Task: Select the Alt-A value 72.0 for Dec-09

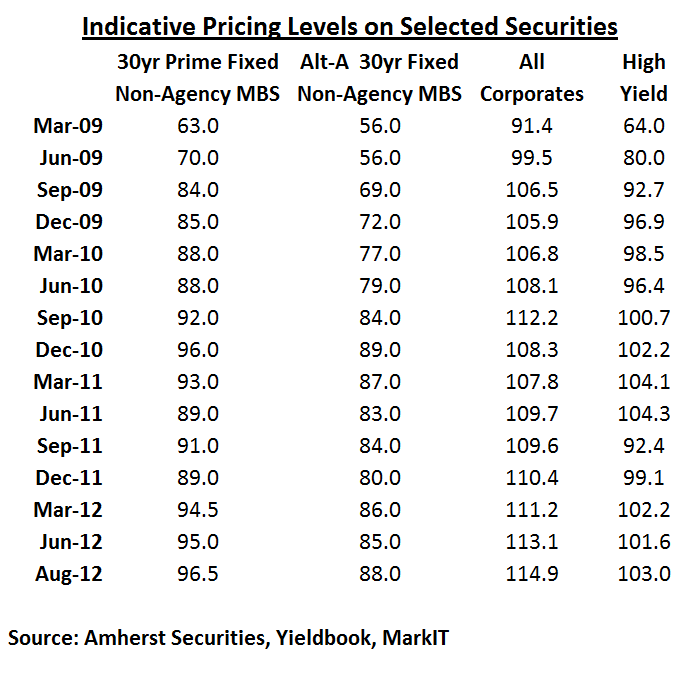Action: [379, 222]
